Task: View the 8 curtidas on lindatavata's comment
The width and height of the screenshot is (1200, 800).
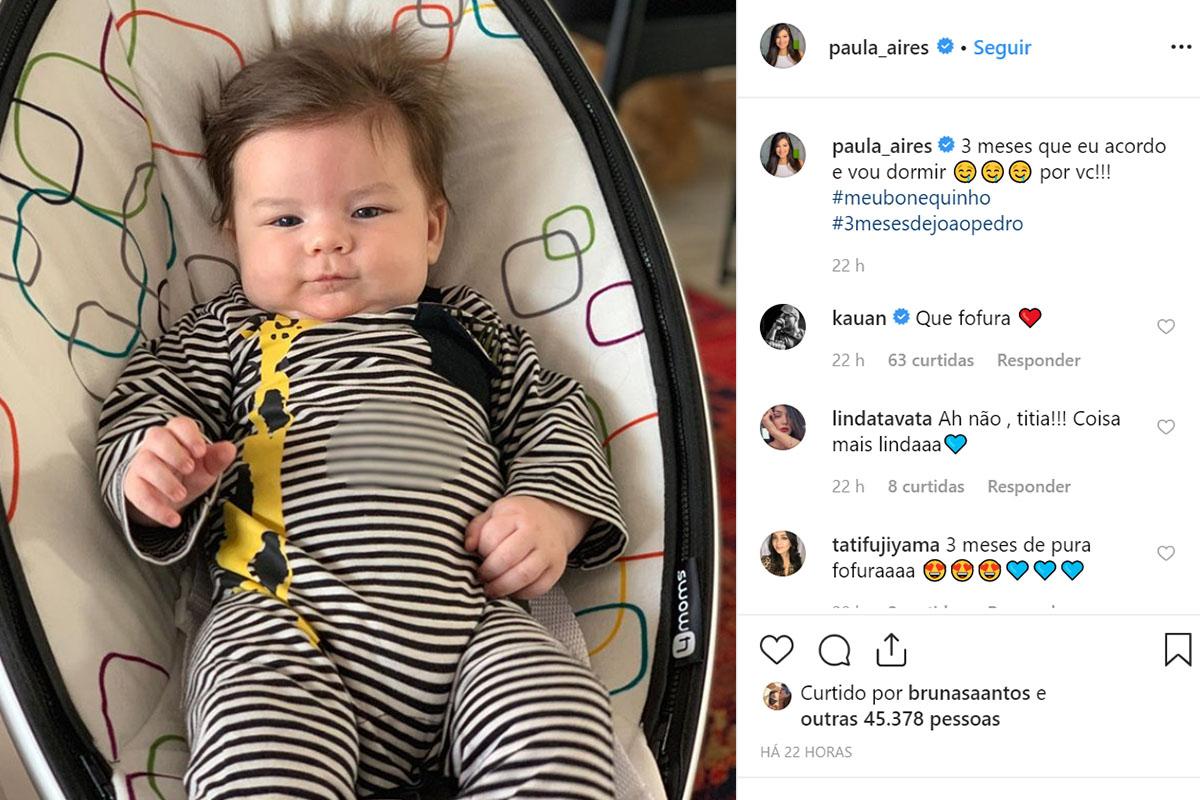Action: pos(926,486)
